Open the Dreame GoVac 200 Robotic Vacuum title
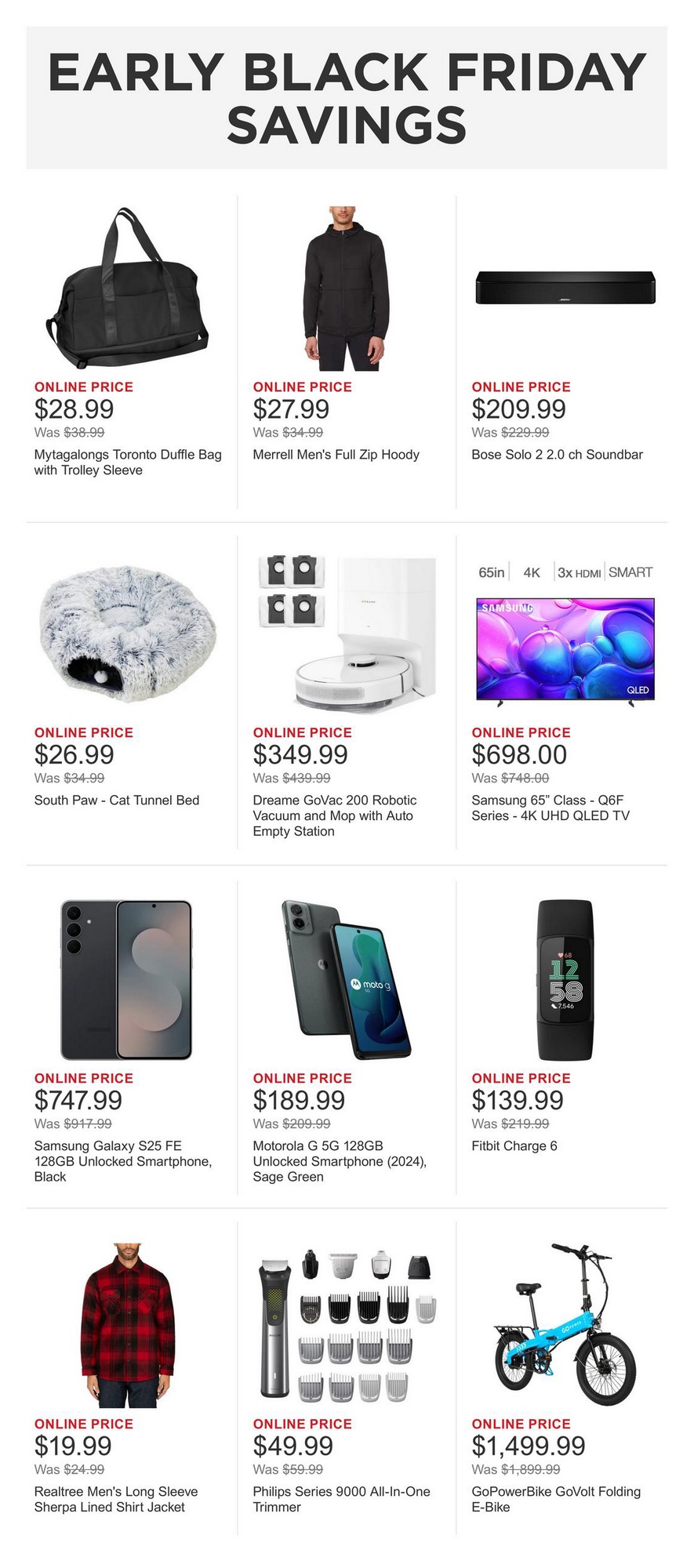The height and width of the screenshot is (1568, 694). [334, 815]
